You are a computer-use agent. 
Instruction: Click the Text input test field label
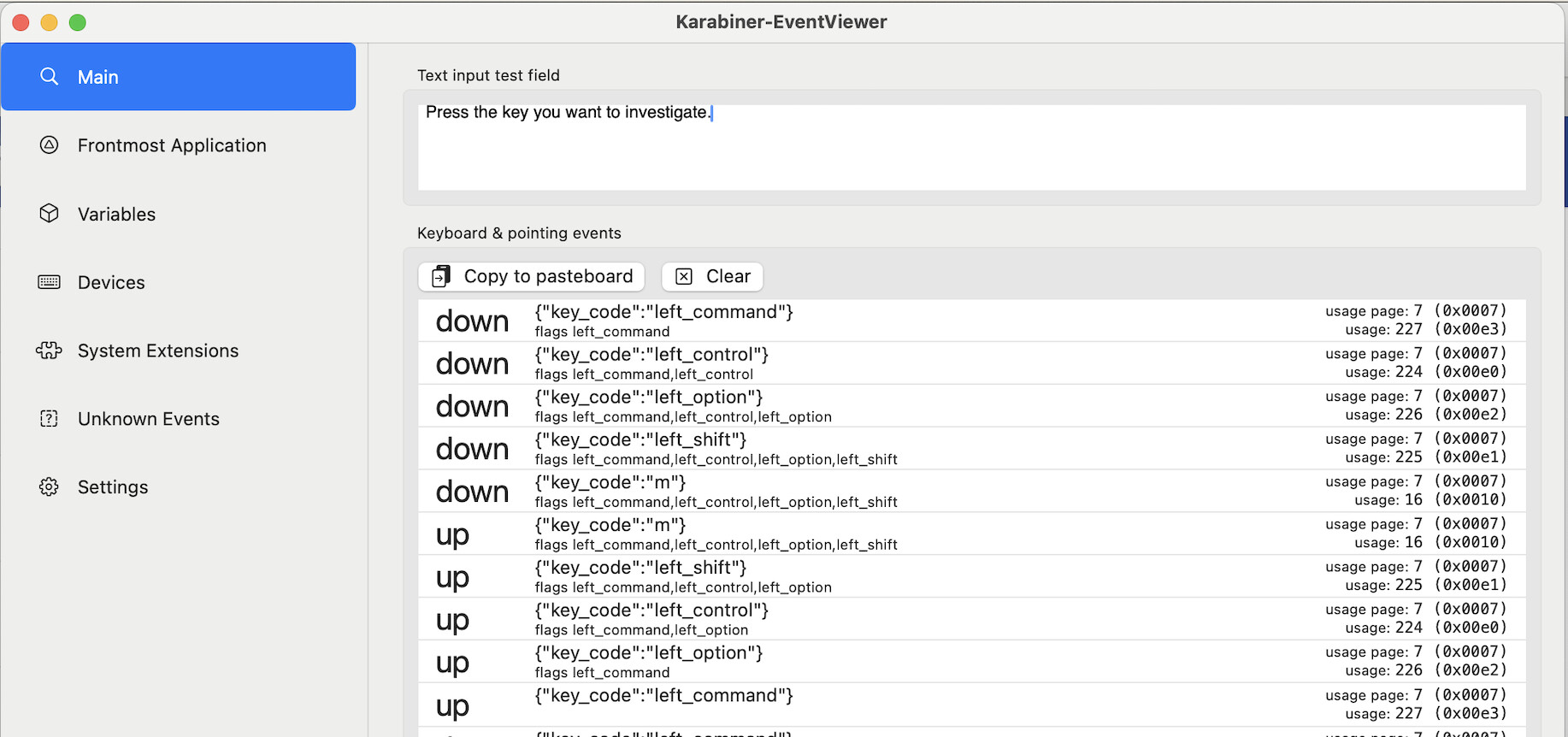488,75
